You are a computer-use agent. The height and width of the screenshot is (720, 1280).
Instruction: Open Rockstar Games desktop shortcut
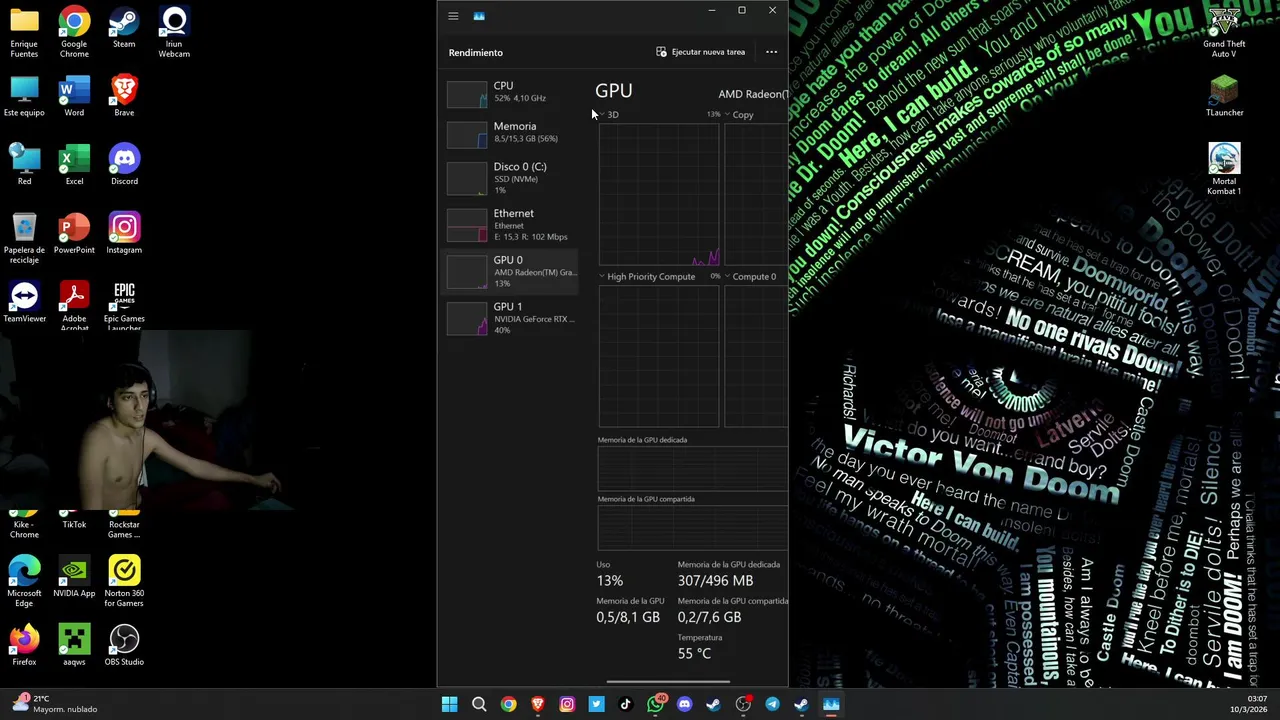124,524
